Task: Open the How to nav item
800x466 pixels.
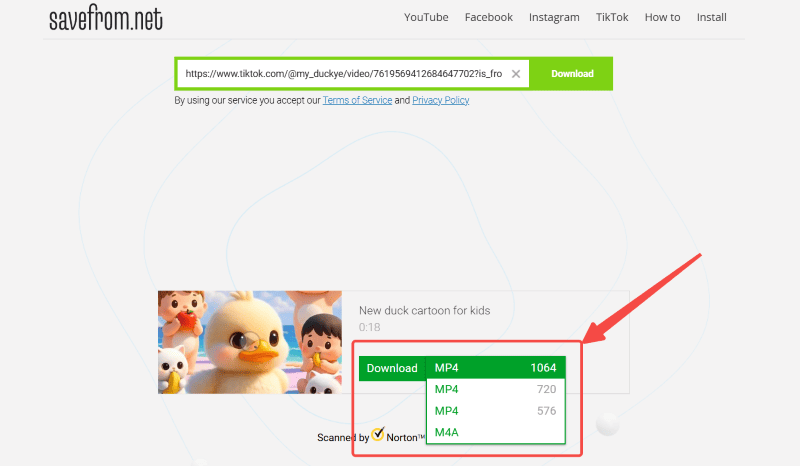Action: 662,17
